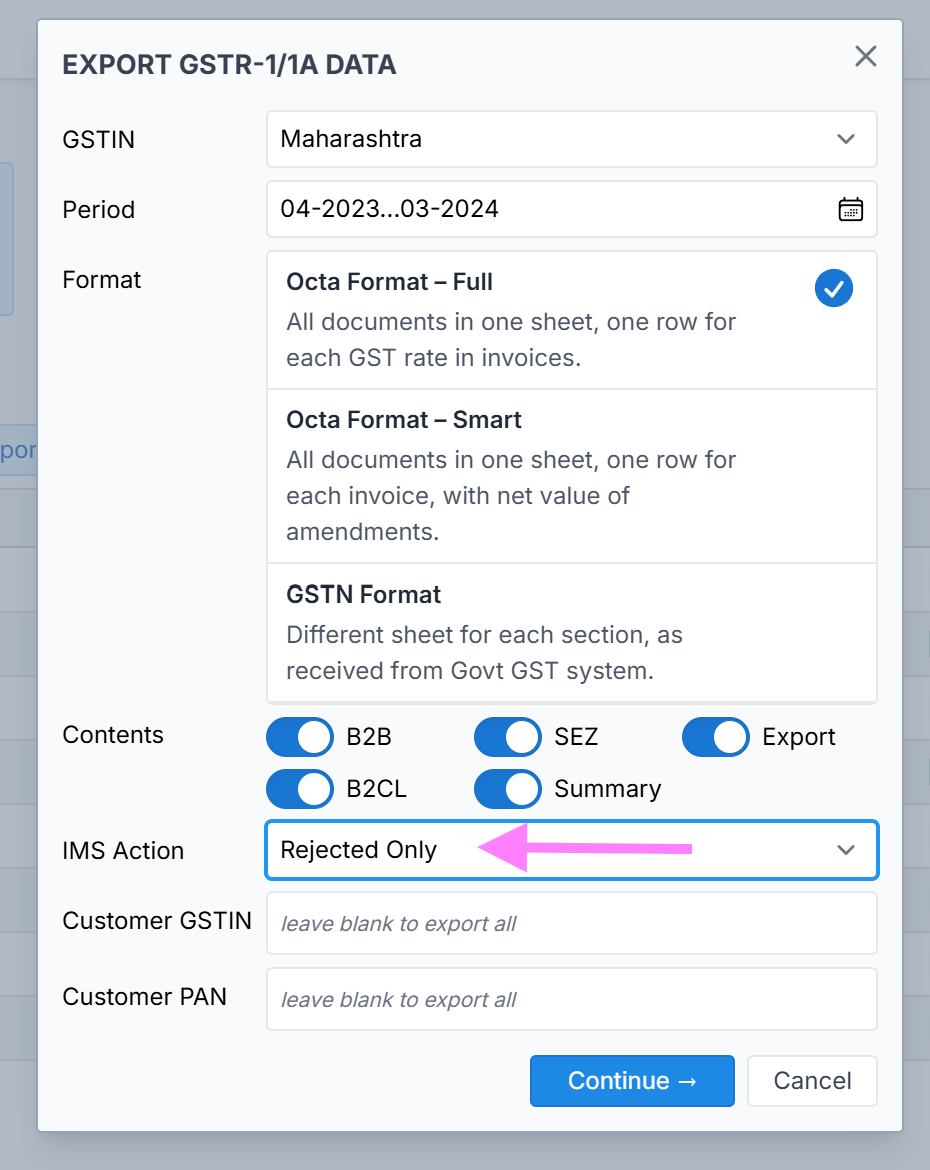Focus the Customer GSTIN input field
The image size is (930, 1170).
click(570, 923)
